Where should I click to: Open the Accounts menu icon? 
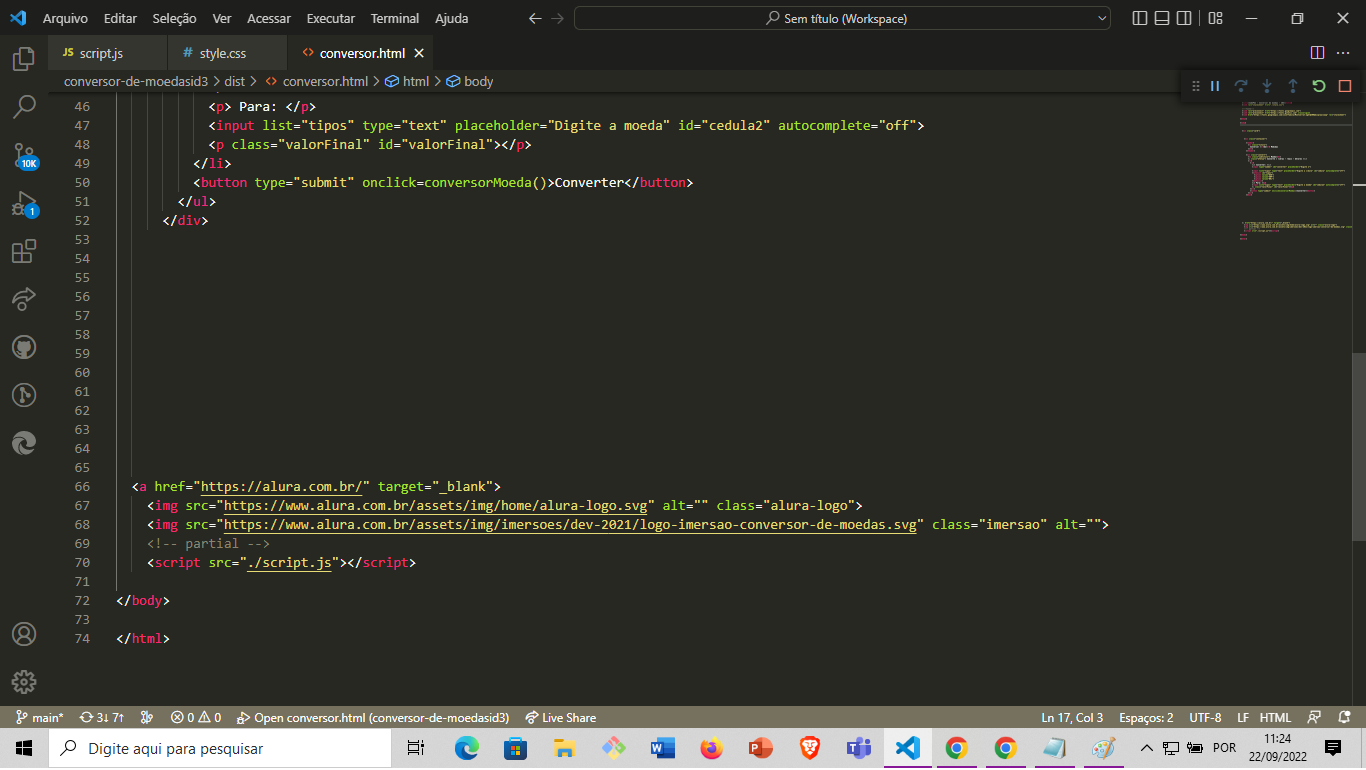pyautogui.click(x=24, y=634)
